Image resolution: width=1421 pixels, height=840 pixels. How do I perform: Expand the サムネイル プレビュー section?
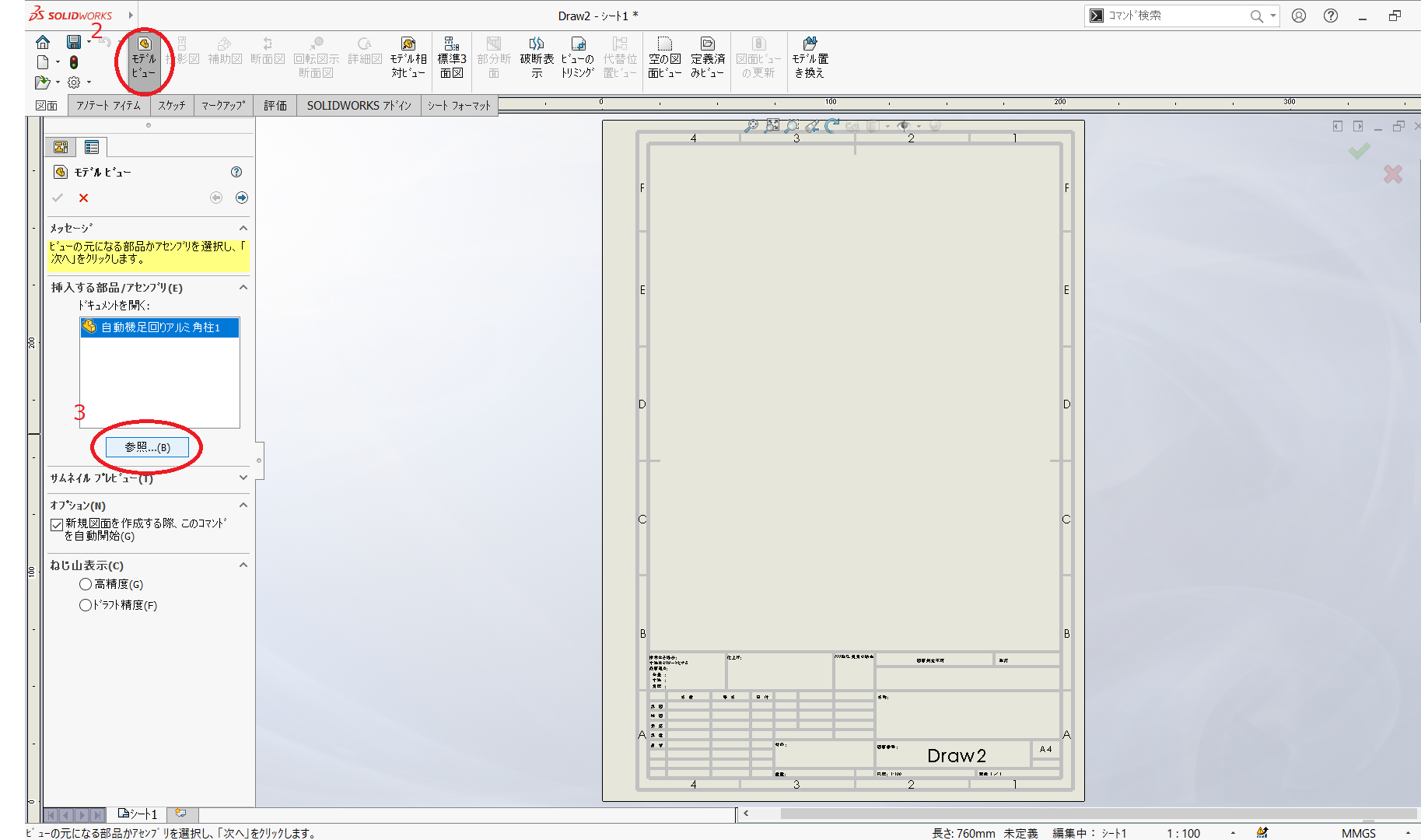click(x=243, y=478)
